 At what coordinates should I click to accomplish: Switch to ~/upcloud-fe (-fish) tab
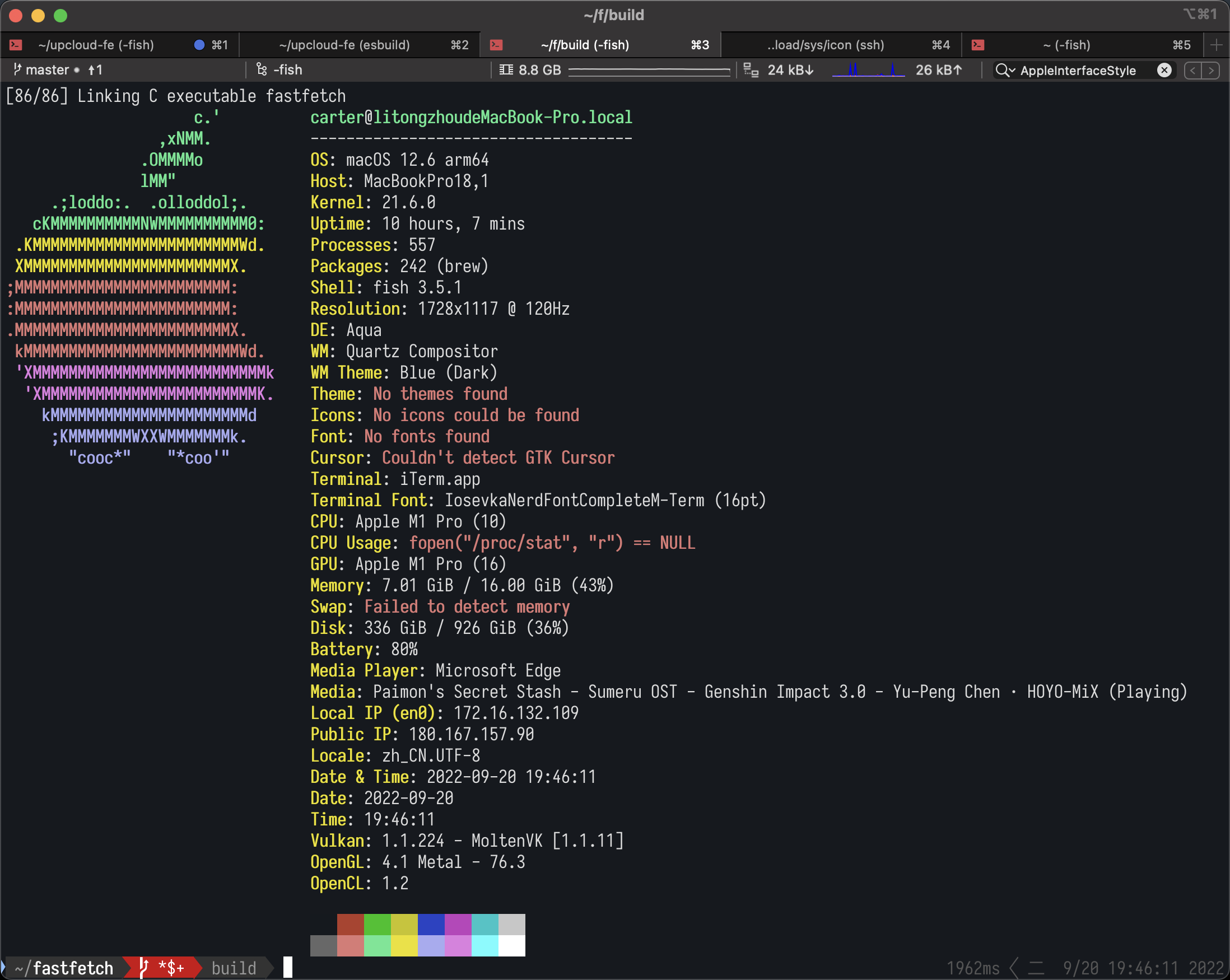pos(96,45)
